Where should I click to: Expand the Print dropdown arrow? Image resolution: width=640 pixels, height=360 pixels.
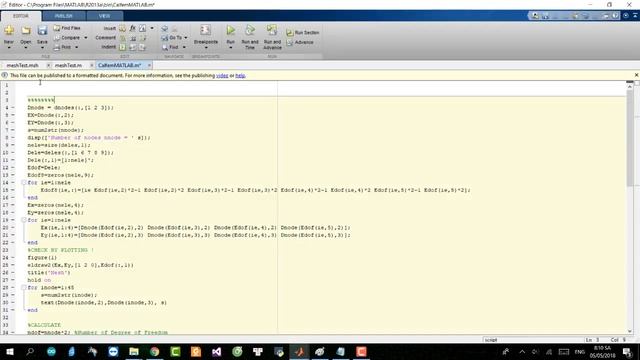(77, 47)
